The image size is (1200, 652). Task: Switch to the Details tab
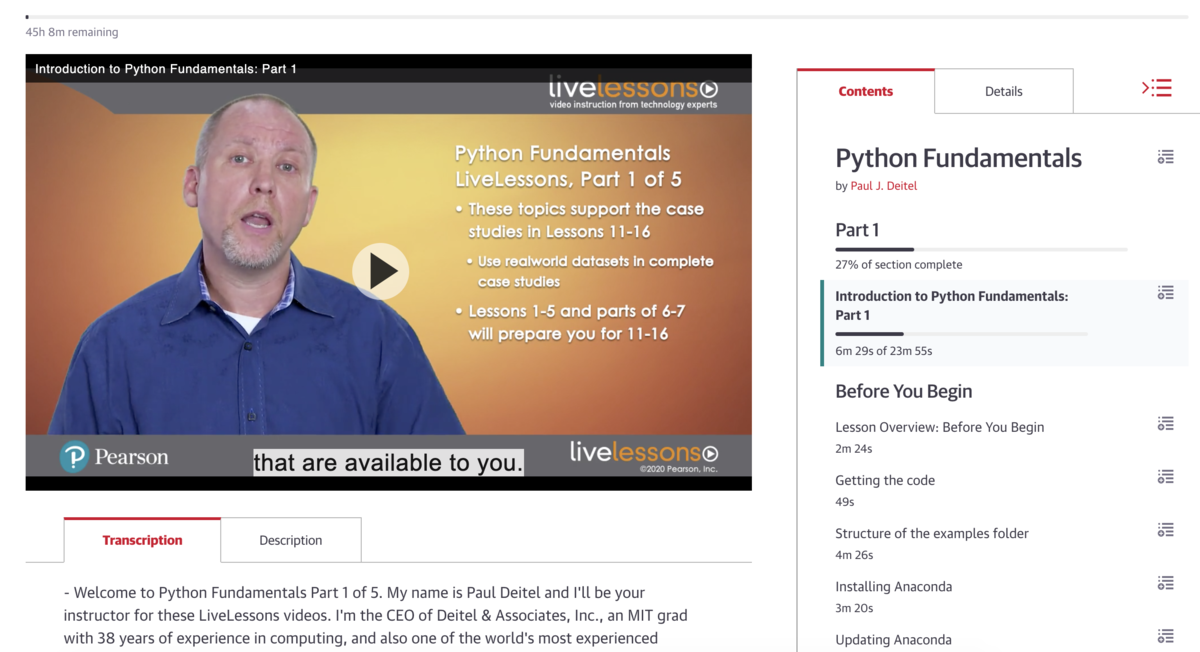[x=1003, y=91]
